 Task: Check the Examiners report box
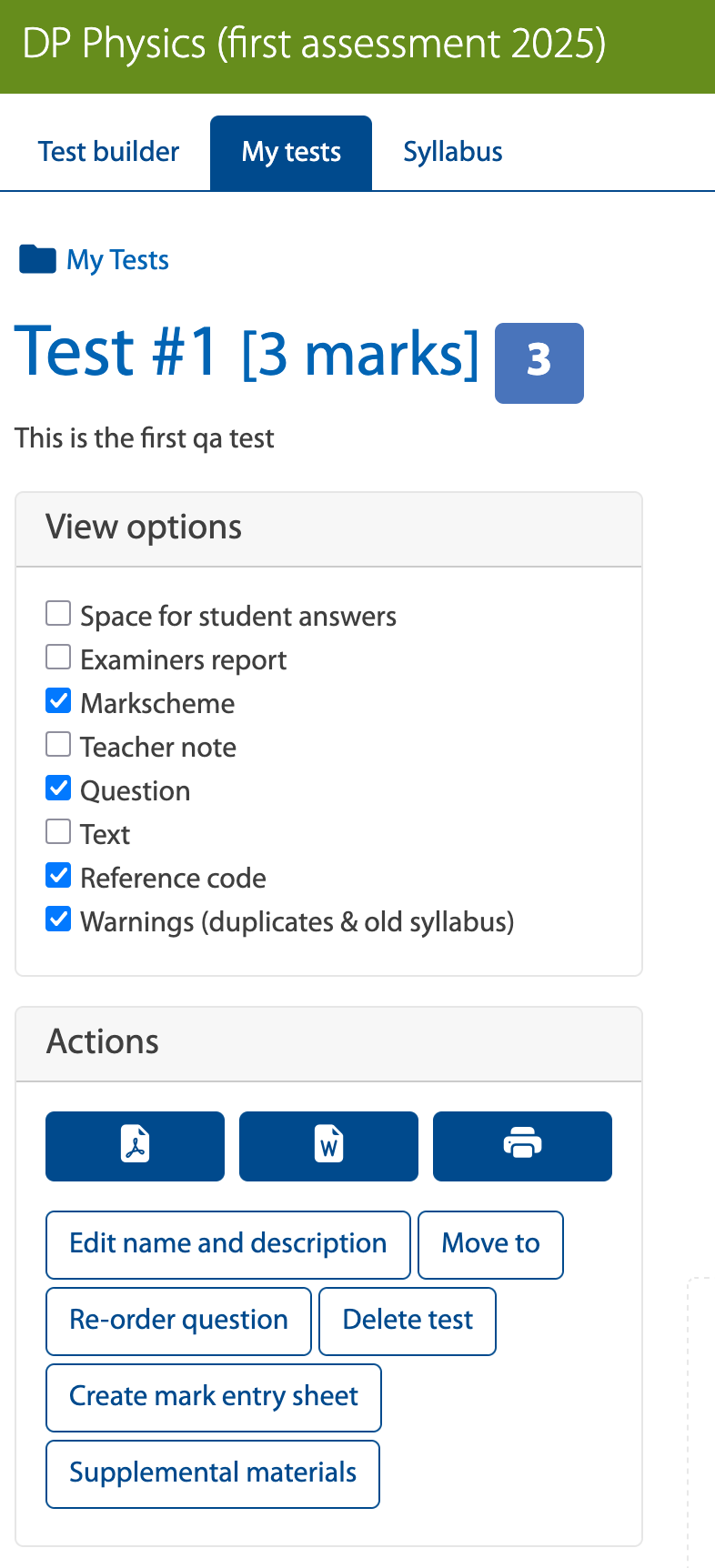[57, 656]
